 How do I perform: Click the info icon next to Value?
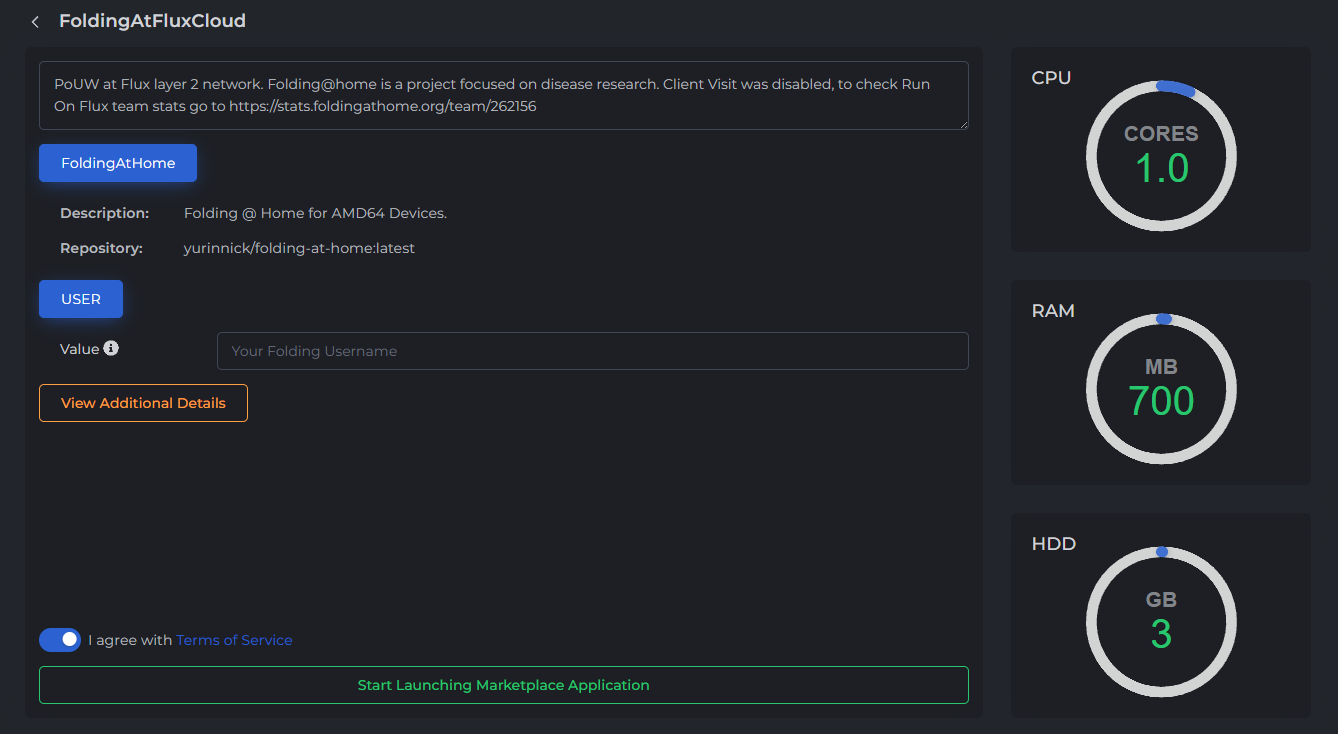(111, 349)
